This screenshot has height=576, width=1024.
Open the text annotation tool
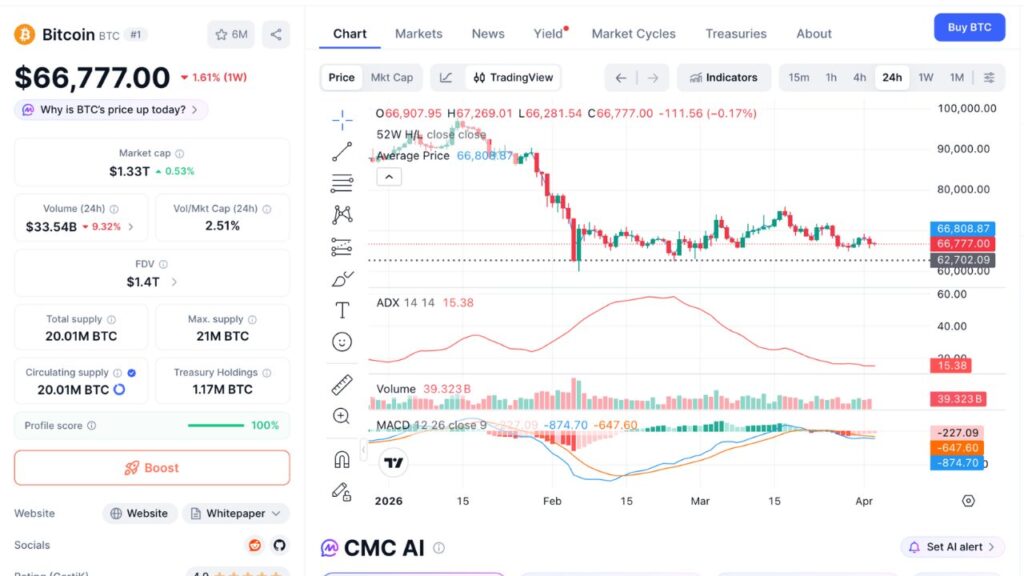pyautogui.click(x=342, y=310)
